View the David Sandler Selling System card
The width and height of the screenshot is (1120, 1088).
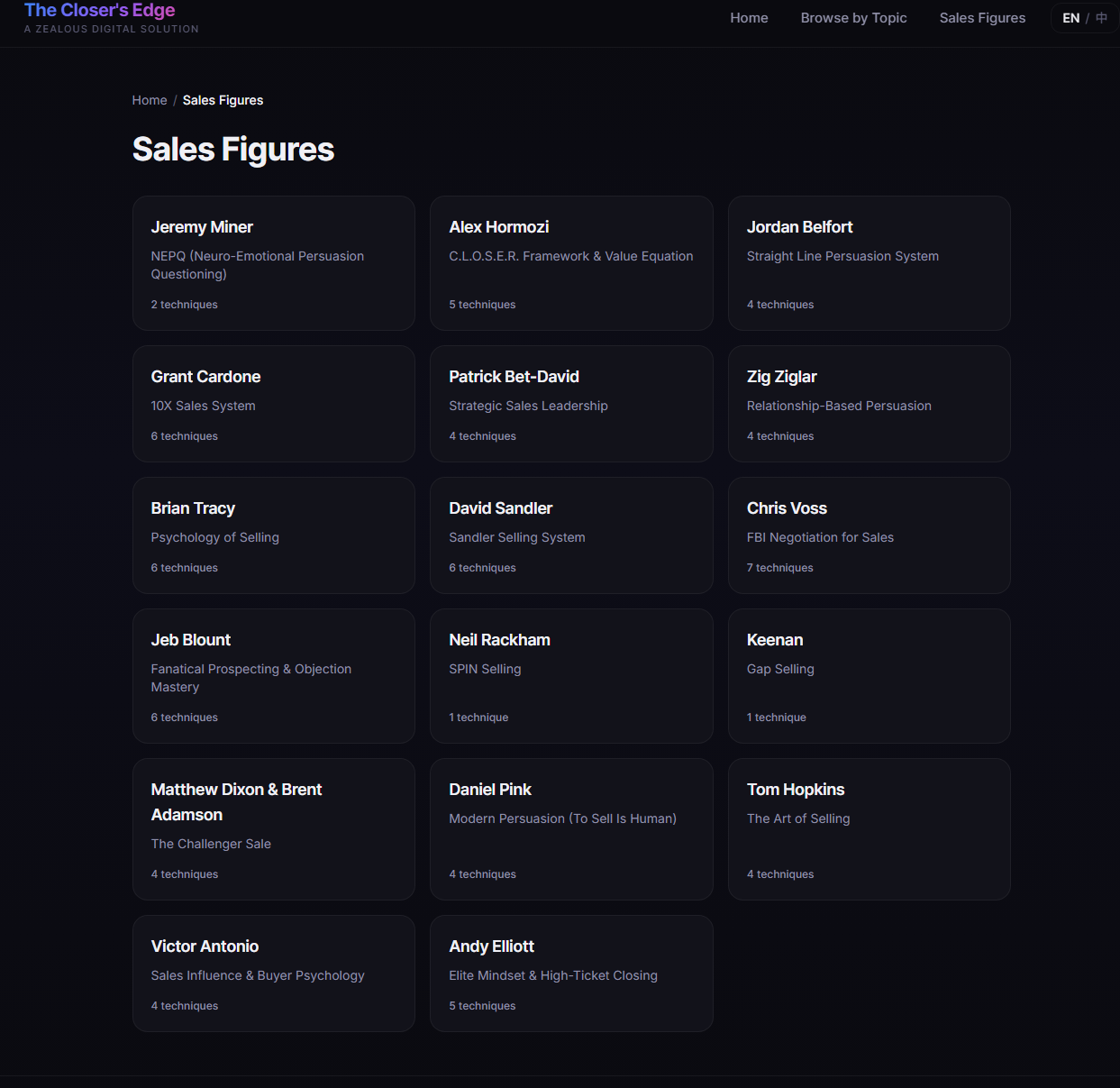pyautogui.click(x=570, y=535)
